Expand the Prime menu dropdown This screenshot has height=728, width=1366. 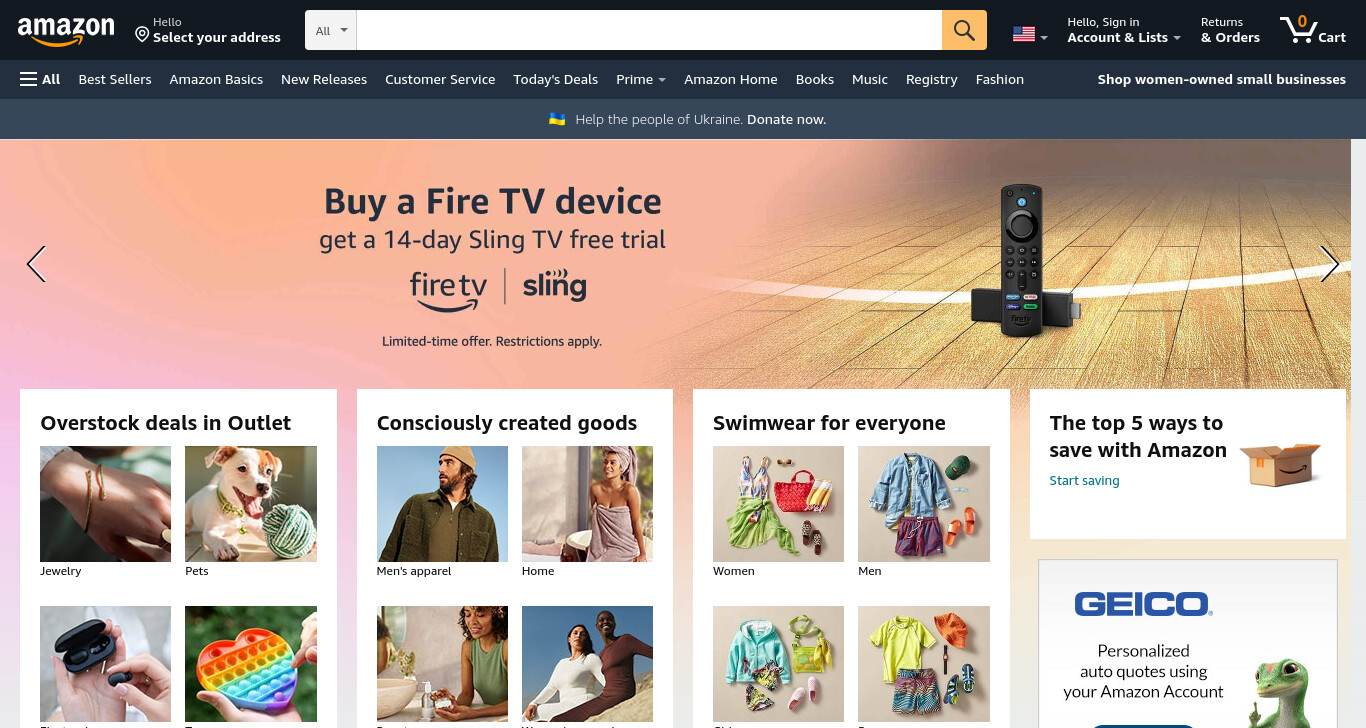[641, 79]
